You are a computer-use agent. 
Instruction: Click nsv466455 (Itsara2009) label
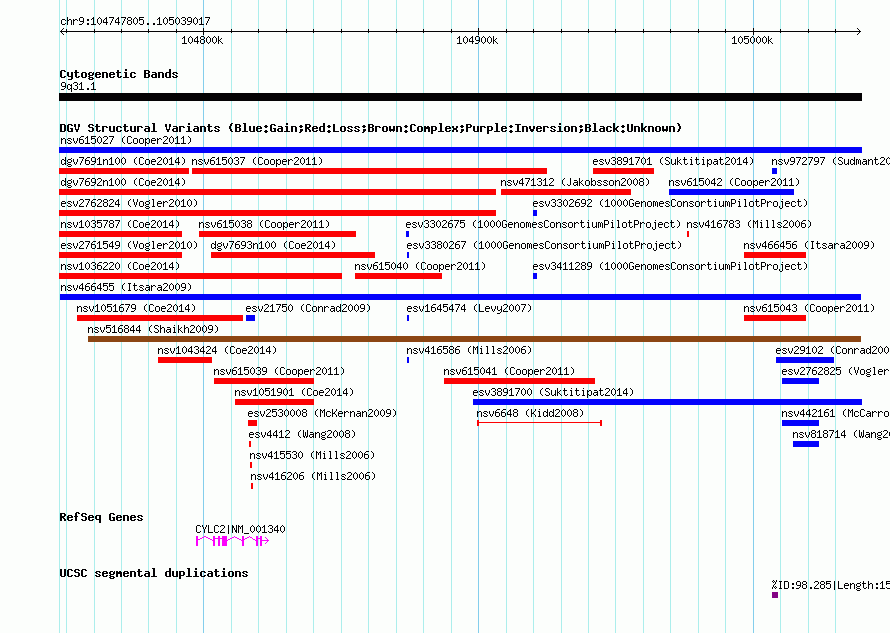point(126,287)
